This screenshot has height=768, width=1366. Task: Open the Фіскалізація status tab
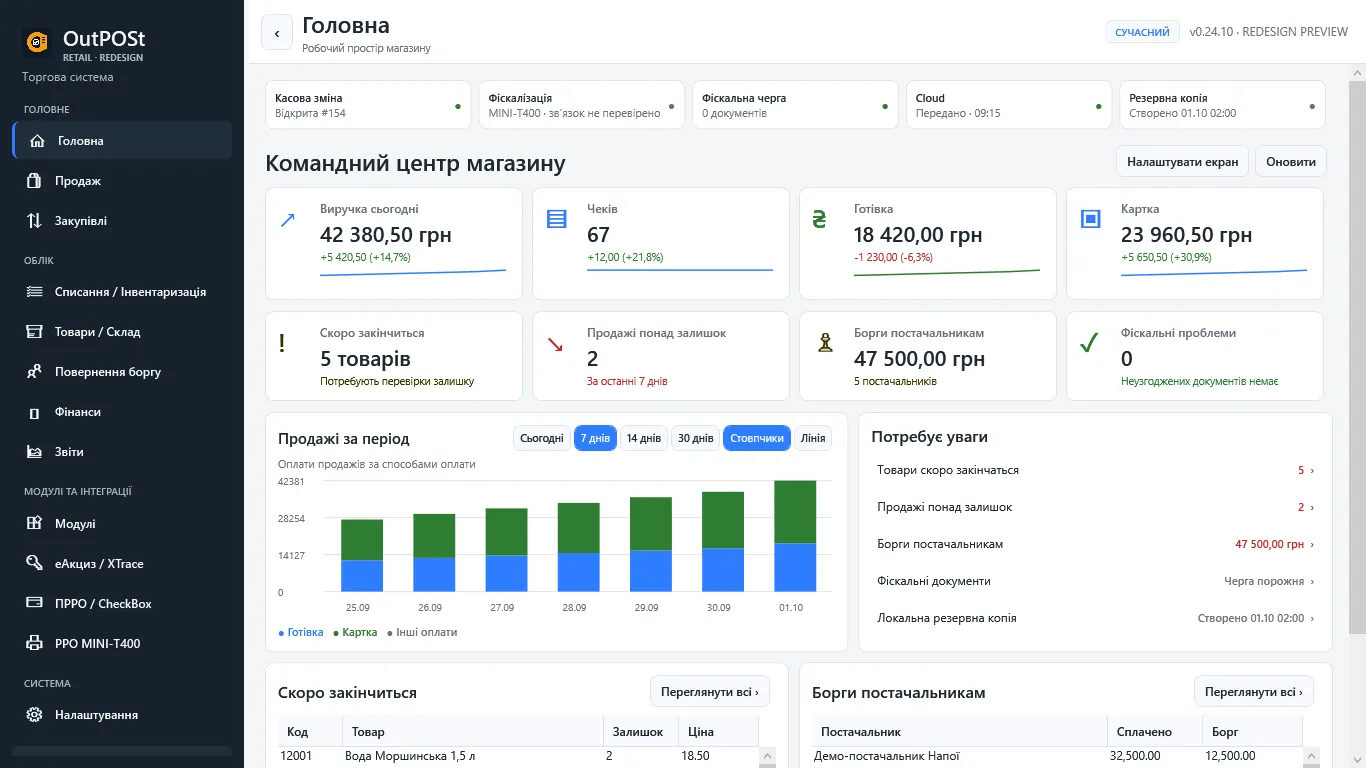pos(582,105)
